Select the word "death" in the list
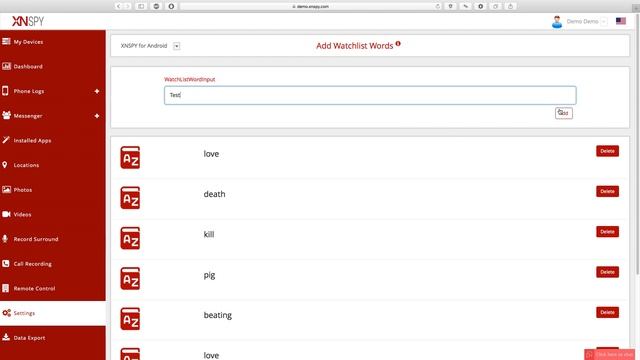The image size is (640, 360). pyautogui.click(x=214, y=194)
